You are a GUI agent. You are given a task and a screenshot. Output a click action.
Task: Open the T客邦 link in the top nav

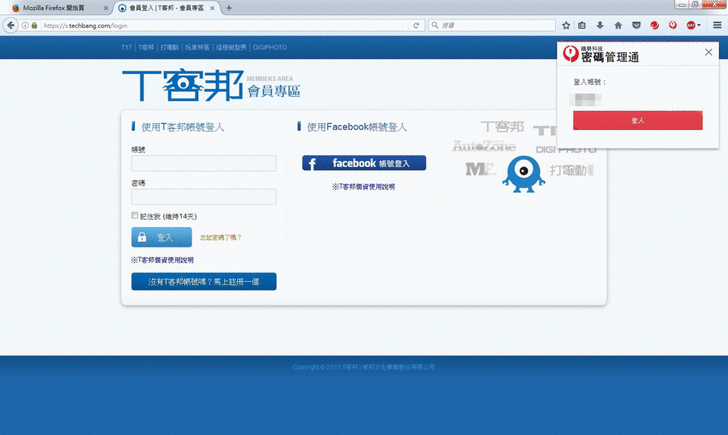click(146, 47)
